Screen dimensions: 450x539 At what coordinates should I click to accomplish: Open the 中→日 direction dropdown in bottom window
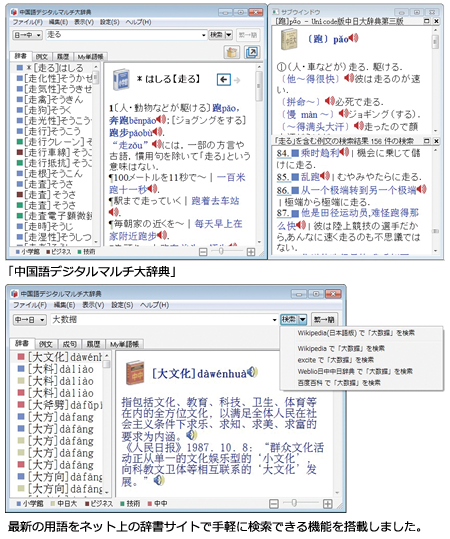[30, 320]
